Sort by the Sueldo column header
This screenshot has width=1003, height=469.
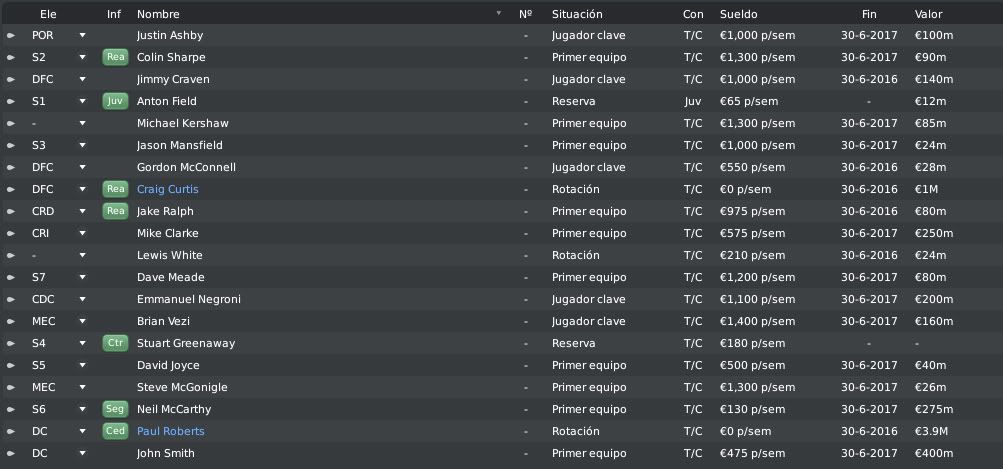click(738, 14)
